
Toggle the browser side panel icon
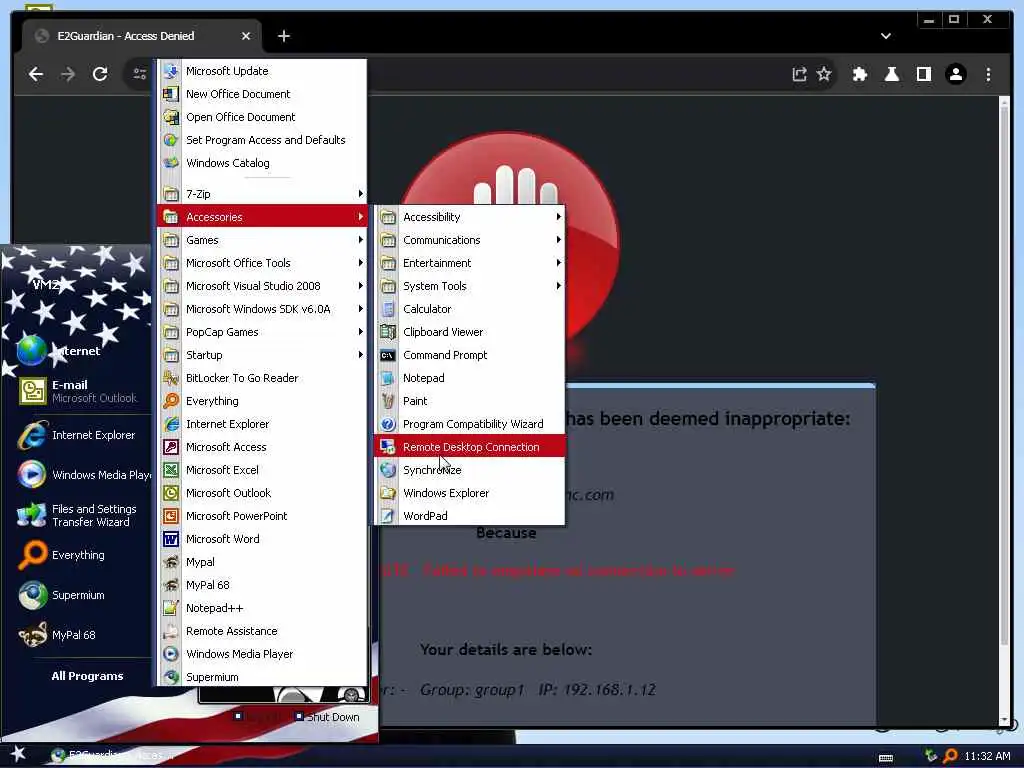(x=923, y=74)
